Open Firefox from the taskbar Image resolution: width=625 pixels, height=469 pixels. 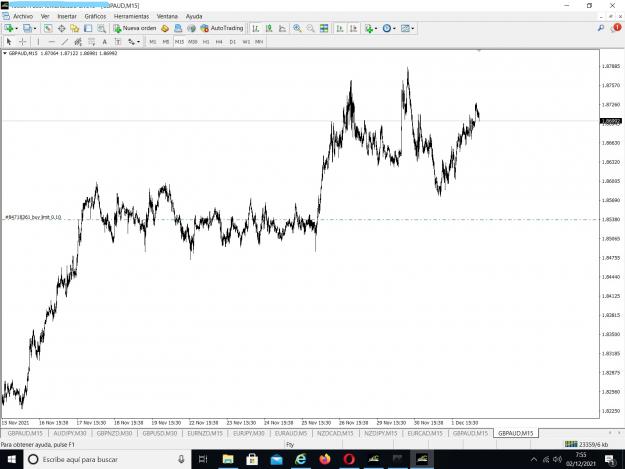(x=325, y=459)
